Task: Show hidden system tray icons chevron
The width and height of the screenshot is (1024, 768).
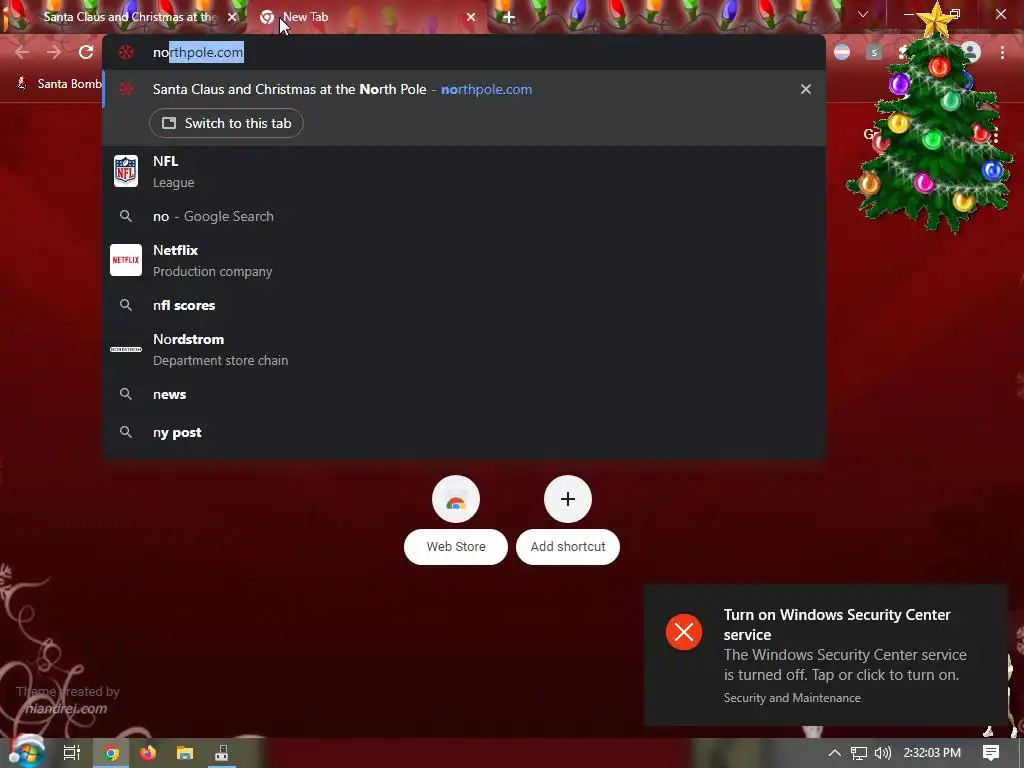Action: coord(835,753)
